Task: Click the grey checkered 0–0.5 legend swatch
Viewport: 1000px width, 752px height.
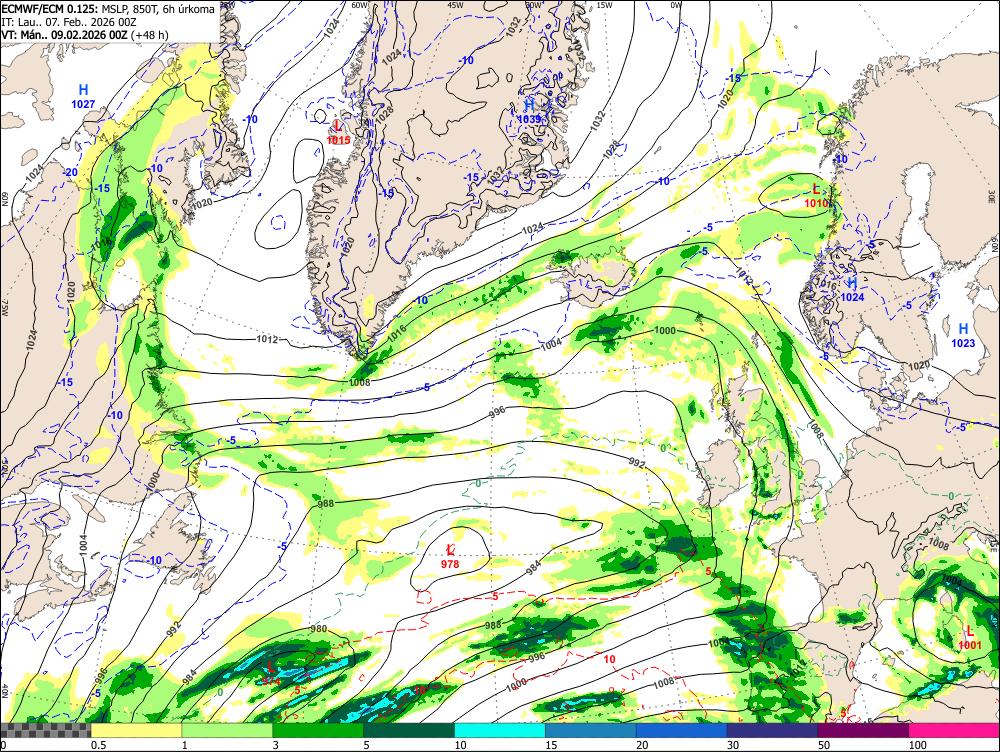Action: (x=45, y=730)
